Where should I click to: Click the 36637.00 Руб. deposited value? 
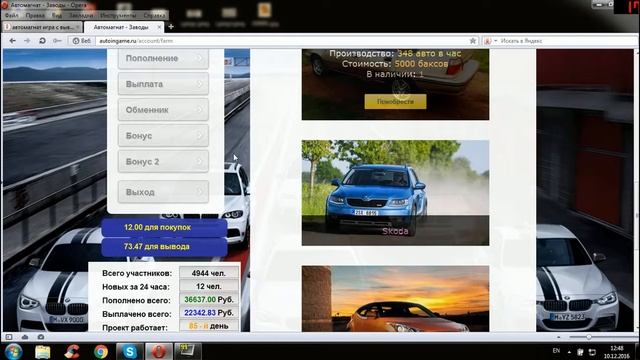pyautogui.click(x=209, y=300)
